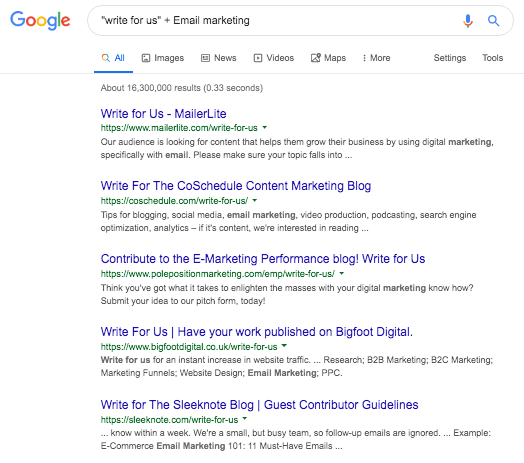Expand dropdown arrow beside bigfootdigital.co.uk URL
Image resolution: width=524 pixels, height=463 pixels.
click(284, 346)
